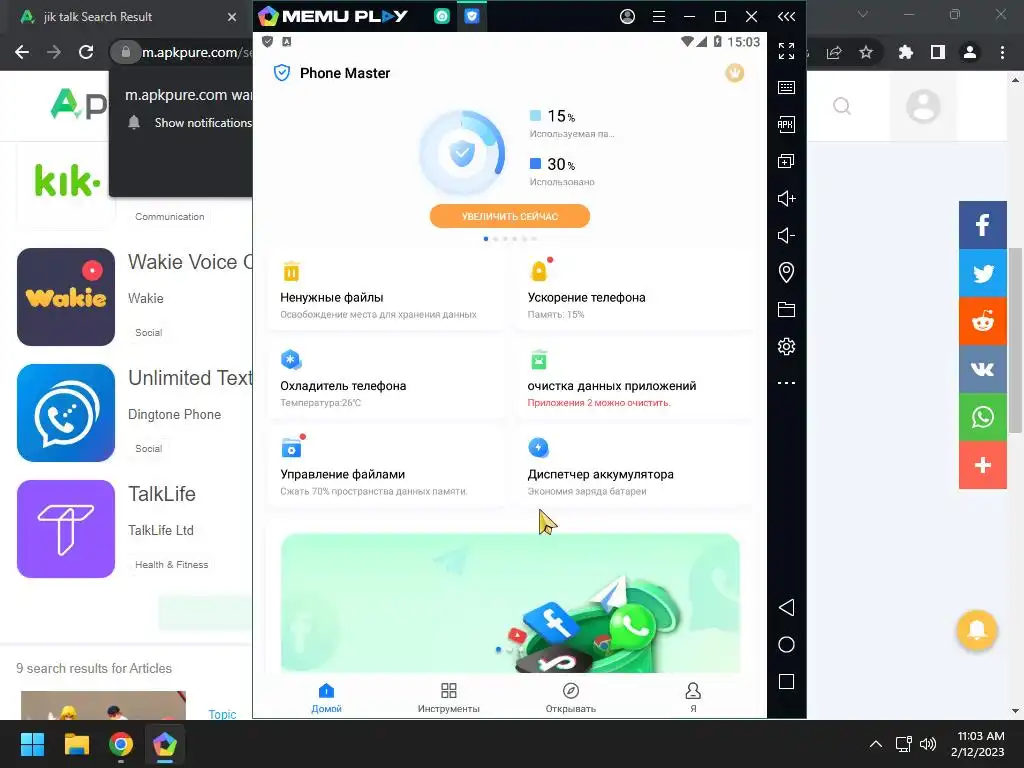Click the GPS location icon in MEmu sidebar
The image size is (1024, 768).
[786, 272]
